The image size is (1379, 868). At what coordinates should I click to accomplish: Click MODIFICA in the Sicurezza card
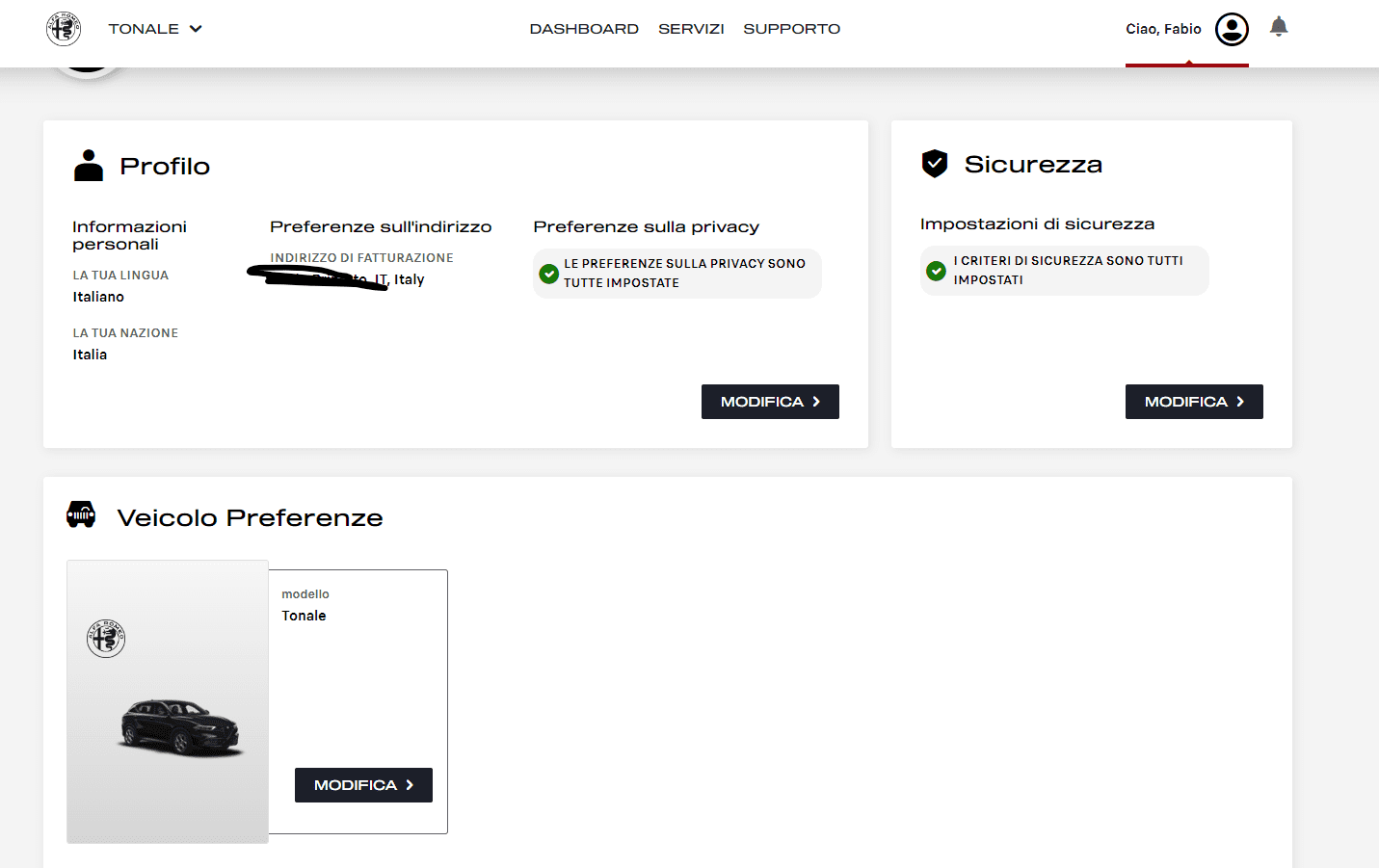pos(1193,402)
